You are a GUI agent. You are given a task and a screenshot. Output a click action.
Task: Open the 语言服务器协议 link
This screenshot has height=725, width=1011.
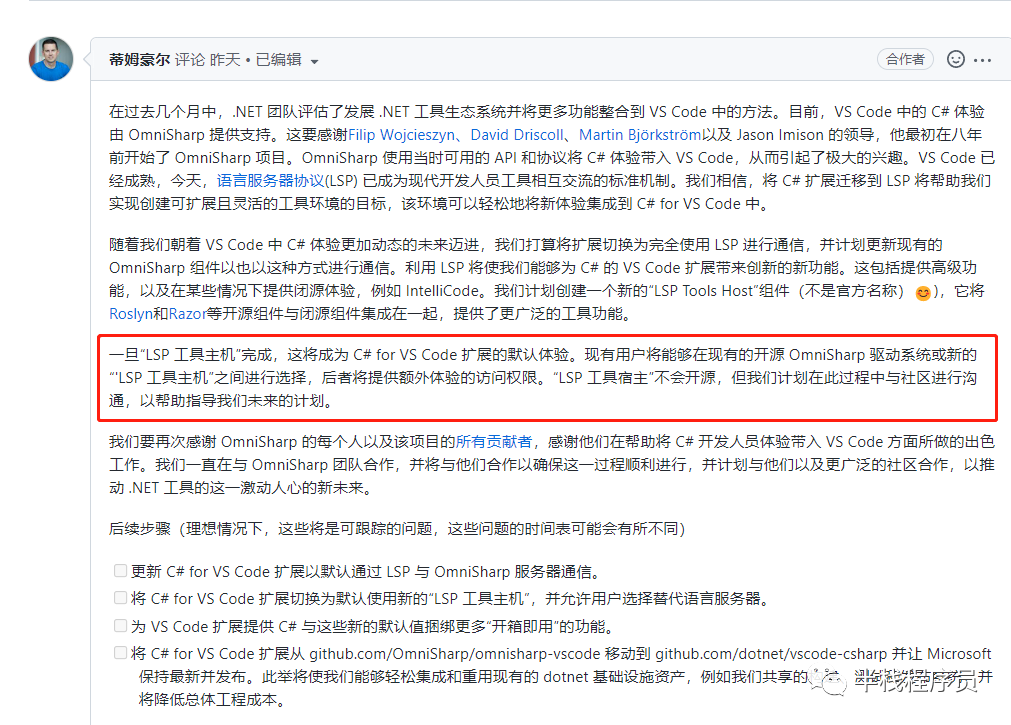(270, 181)
